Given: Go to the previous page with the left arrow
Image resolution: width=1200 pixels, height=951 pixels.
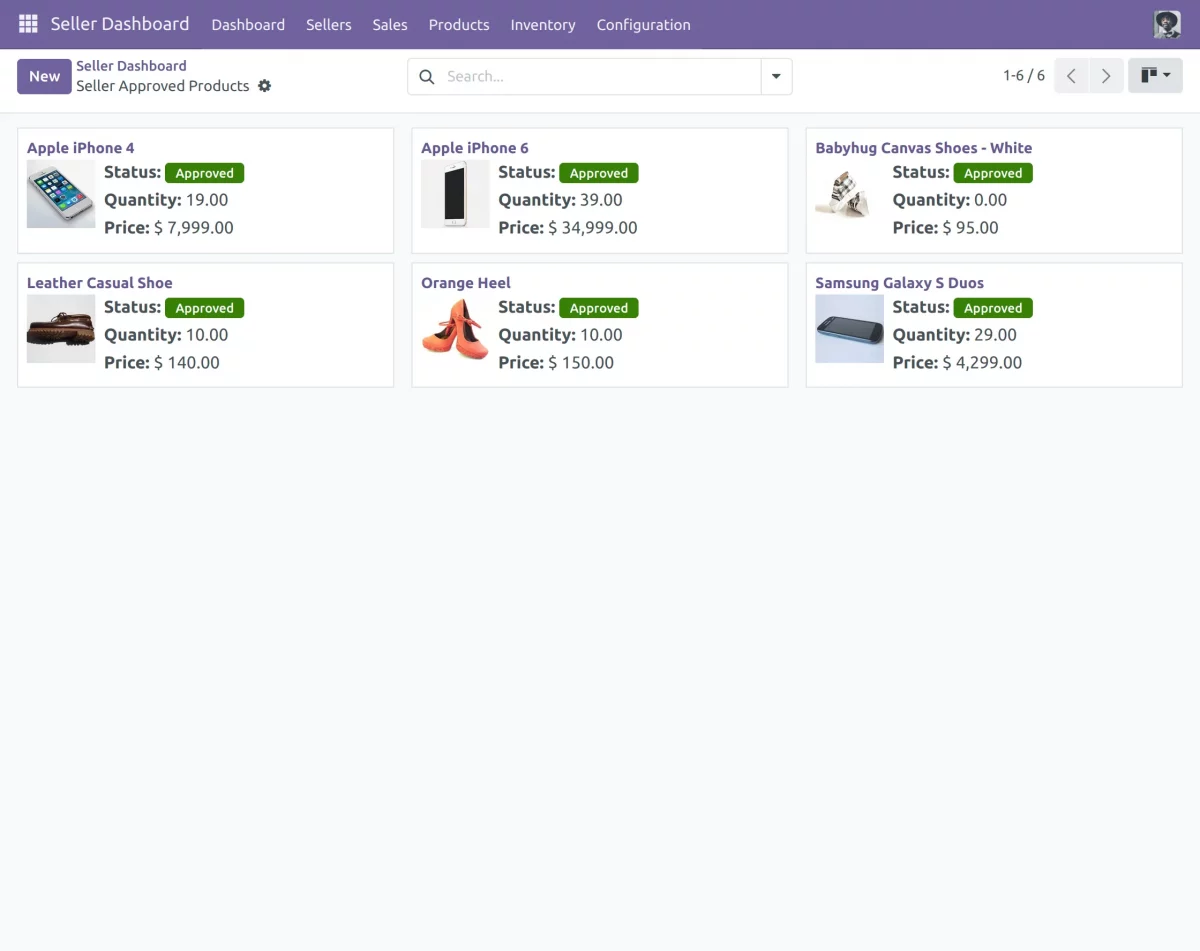Looking at the screenshot, I should coord(1071,75).
